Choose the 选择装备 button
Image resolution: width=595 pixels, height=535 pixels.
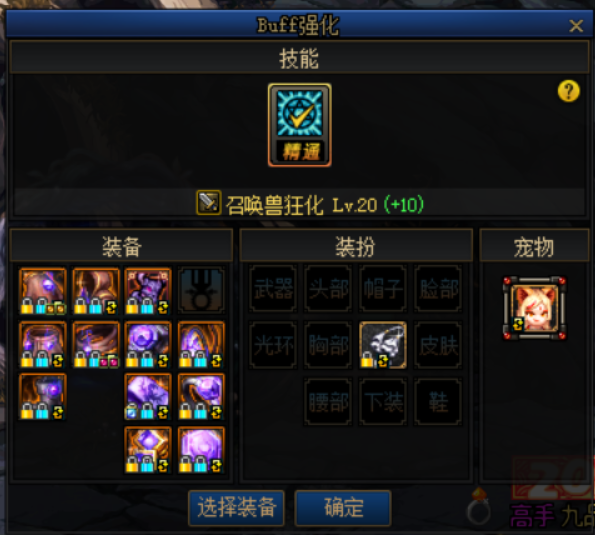pos(236,508)
